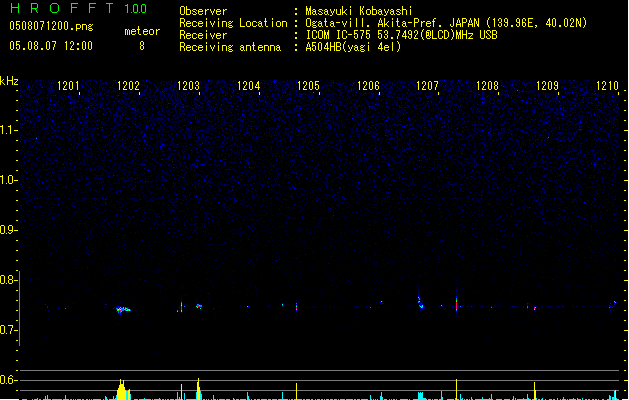This screenshot has height=400, width=629.
Task: Click the meteor count label
Action: (x=142, y=31)
